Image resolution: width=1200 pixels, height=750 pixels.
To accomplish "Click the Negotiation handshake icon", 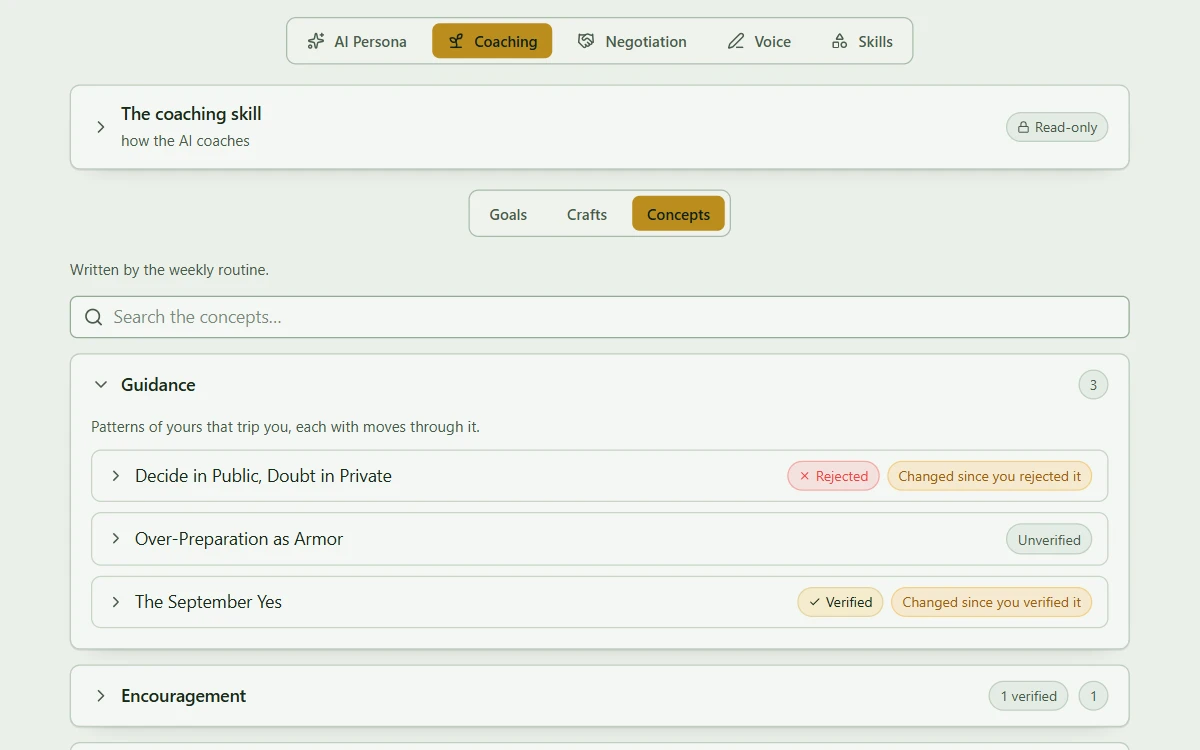I will click(586, 41).
